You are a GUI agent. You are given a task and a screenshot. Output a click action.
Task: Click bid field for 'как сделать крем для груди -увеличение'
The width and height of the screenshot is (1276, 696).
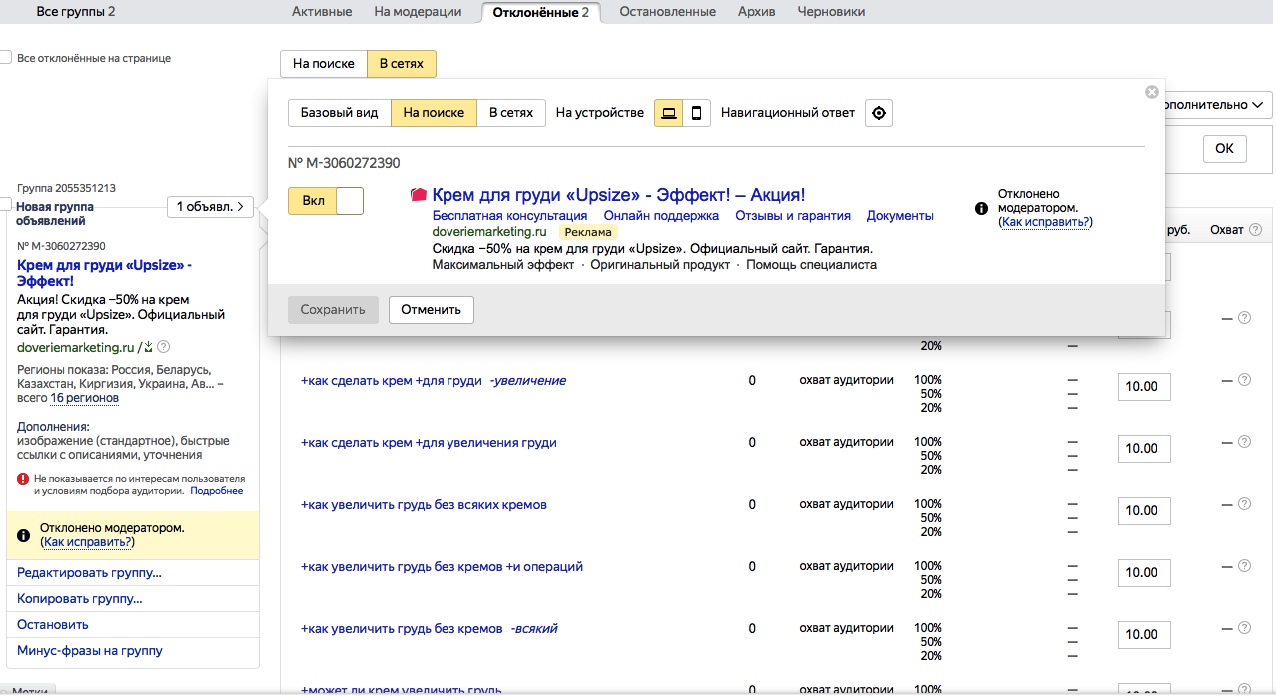[1144, 387]
